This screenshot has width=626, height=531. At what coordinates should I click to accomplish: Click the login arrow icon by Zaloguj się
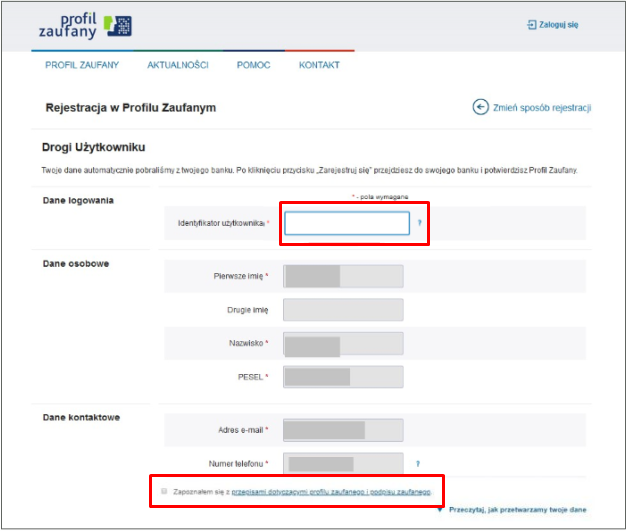(x=531, y=25)
